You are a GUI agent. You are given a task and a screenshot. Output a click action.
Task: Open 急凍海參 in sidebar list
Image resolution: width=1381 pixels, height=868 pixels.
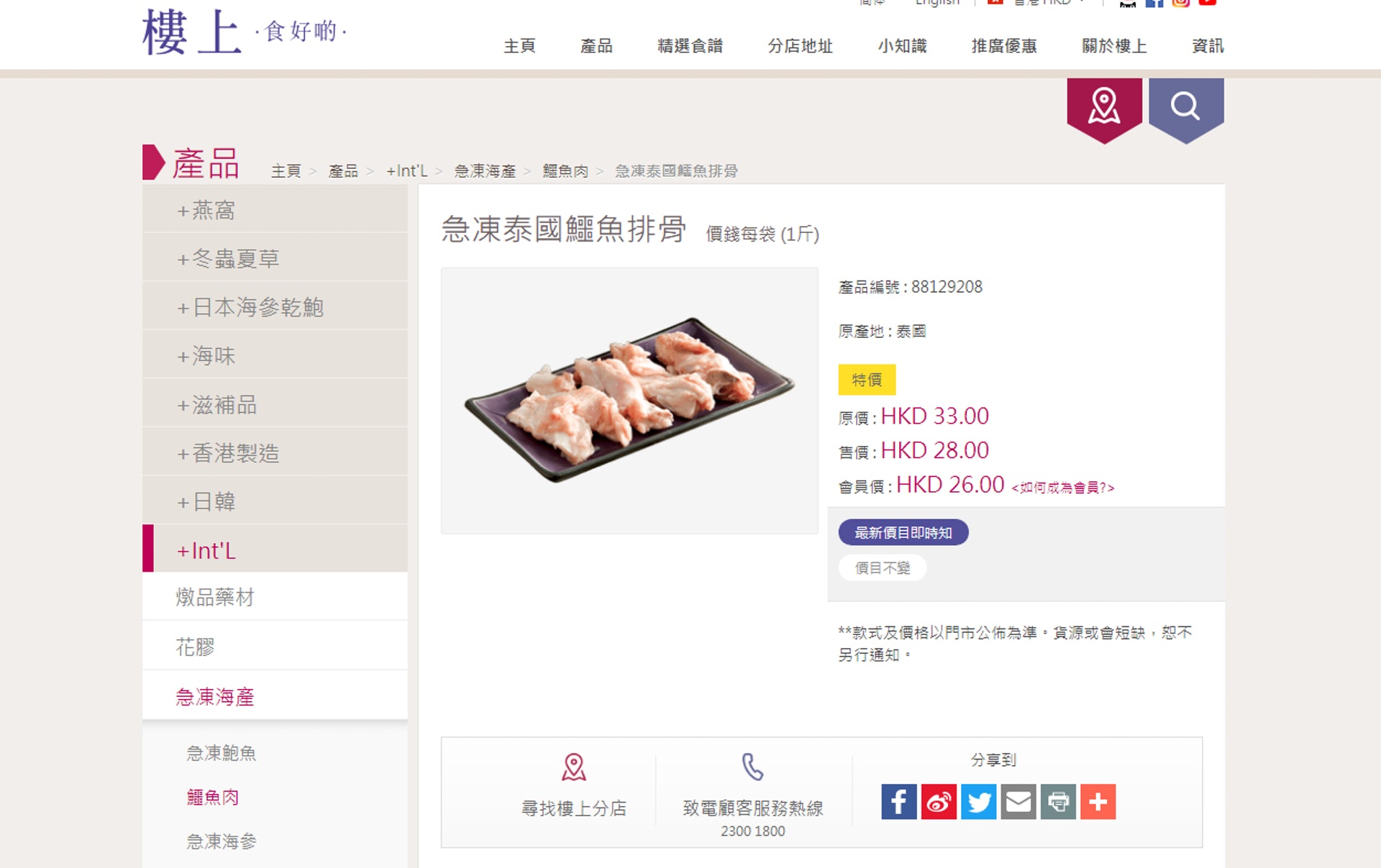click(x=222, y=841)
